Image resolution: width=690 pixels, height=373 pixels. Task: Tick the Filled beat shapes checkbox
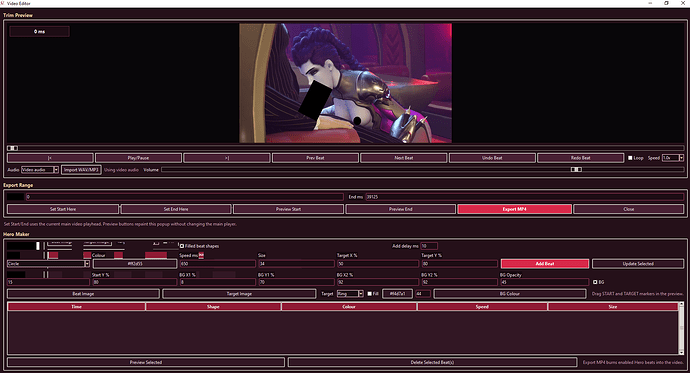coord(182,246)
